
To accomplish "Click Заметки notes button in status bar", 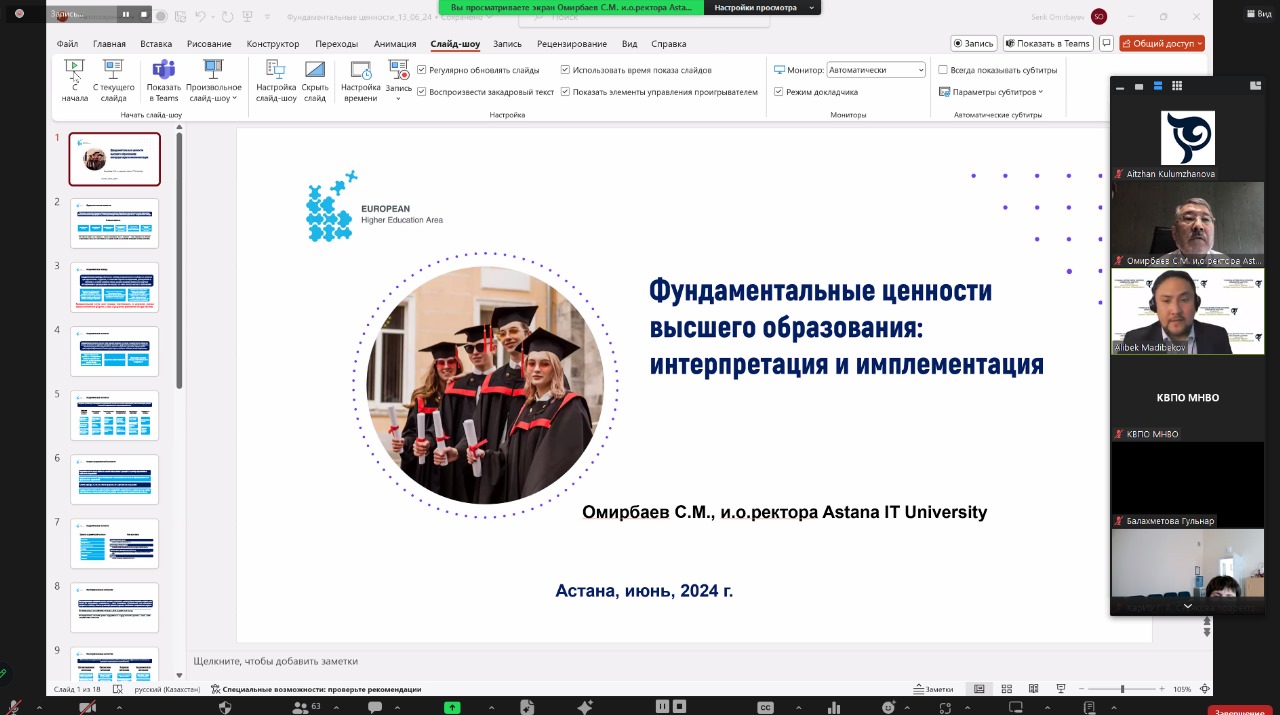I will click(x=933, y=689).
